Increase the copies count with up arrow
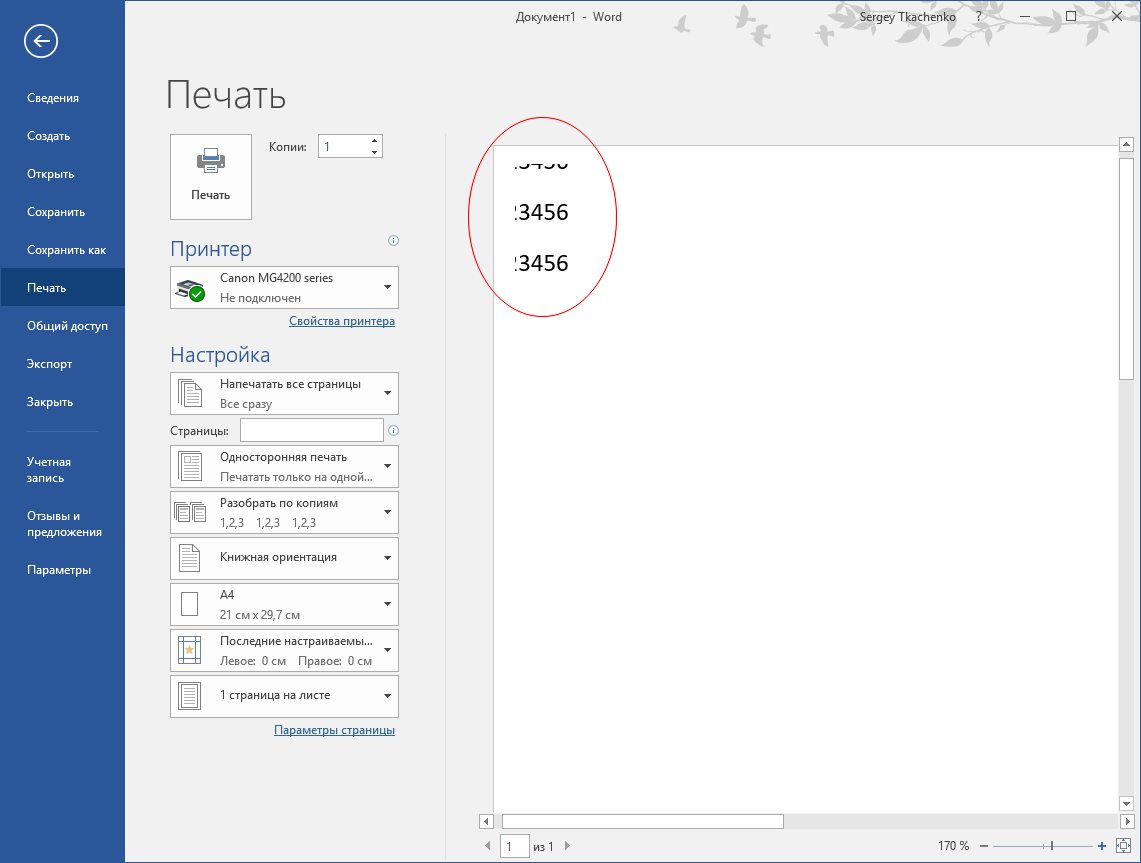The height and width of the screenshot is (863, 1141). (x=374, y=140)
